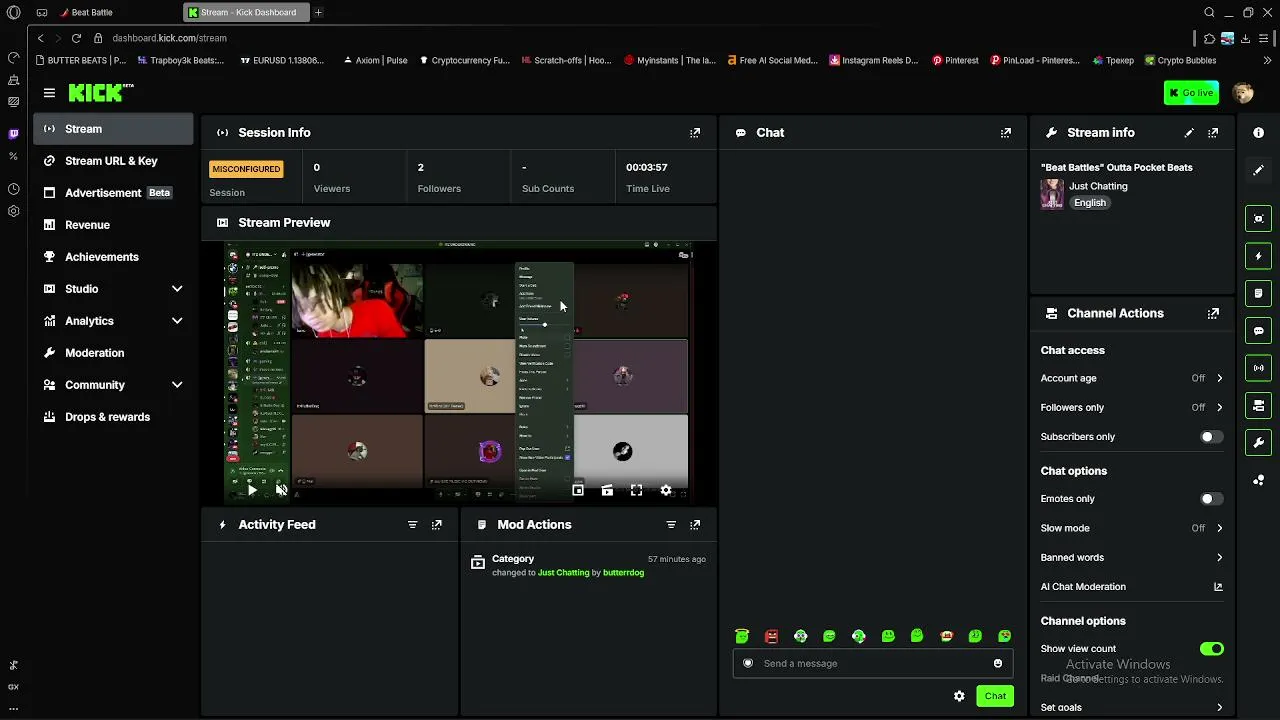Click the info icon in right rail

pyautogui.click(x=1258, y=133)
